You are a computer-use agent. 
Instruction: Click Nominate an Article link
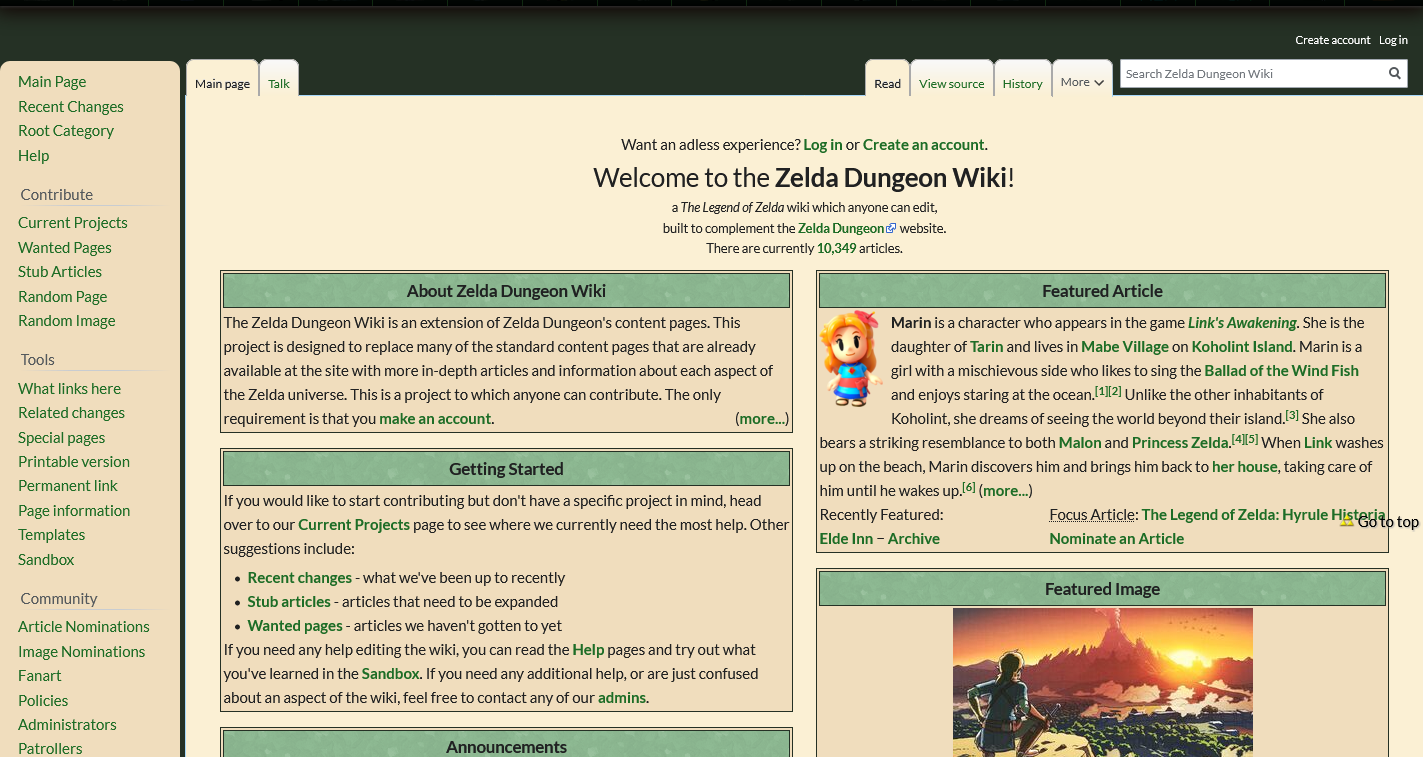coord(1117,538)
